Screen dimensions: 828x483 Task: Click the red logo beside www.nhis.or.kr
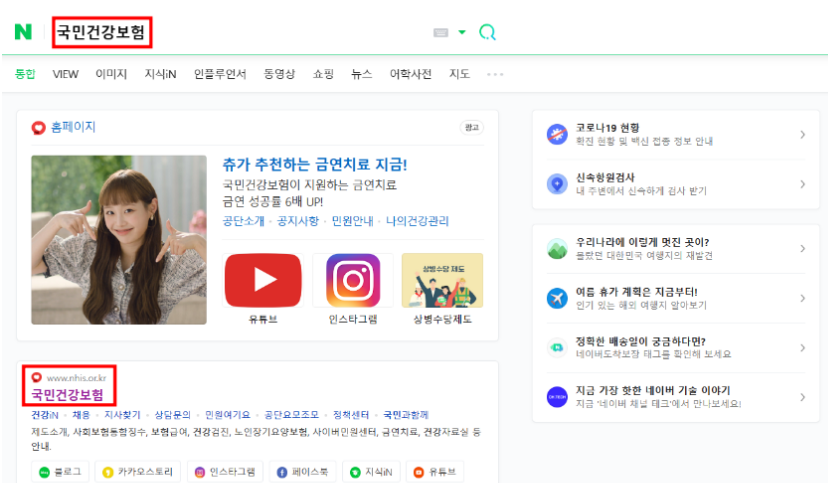click(x=36, y=377)
